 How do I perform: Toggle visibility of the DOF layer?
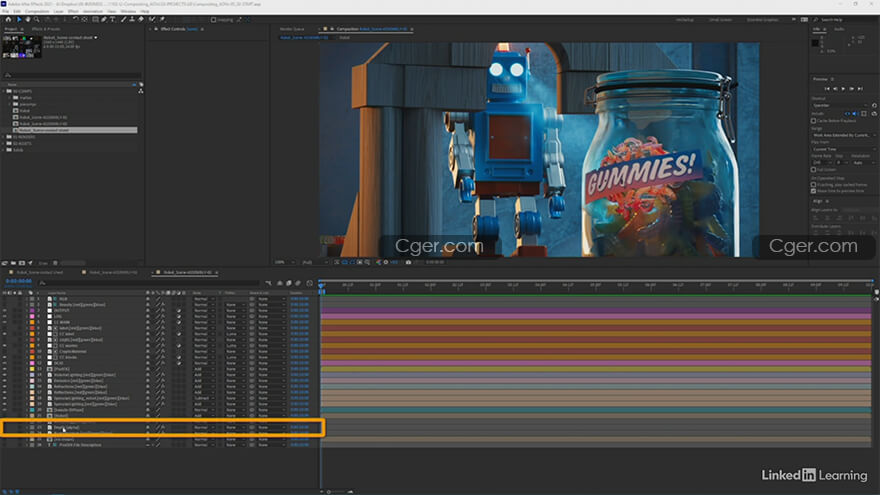(x=4, y=363)
